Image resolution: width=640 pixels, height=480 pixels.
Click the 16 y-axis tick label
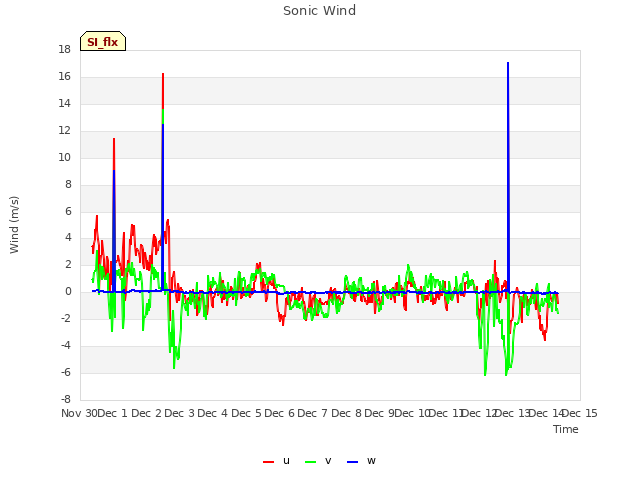(x=64, y=77)
